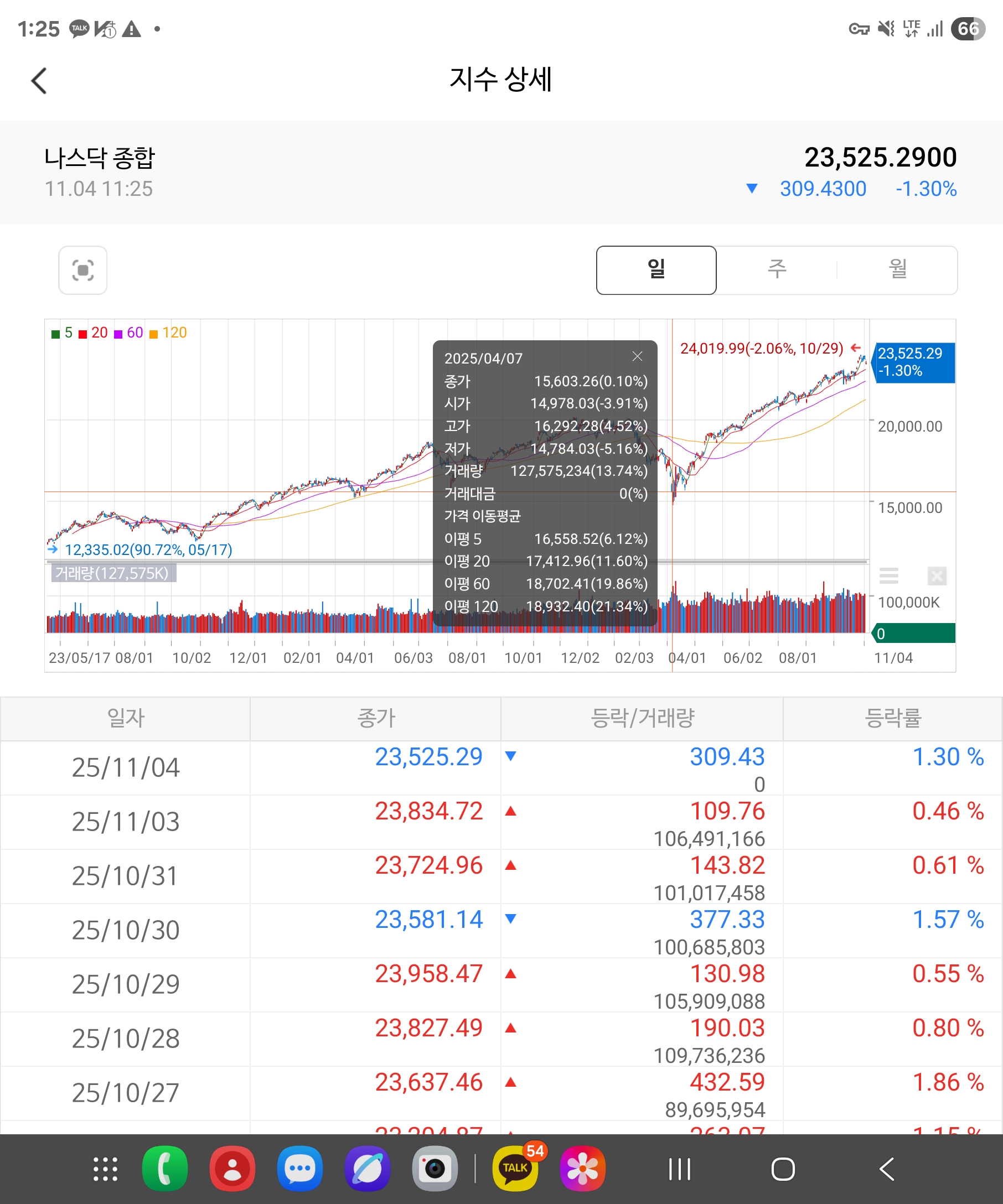1003x1204 pixels.
Task: Toggle the 20-day moving average legend
Action: [x=94, y=333]
